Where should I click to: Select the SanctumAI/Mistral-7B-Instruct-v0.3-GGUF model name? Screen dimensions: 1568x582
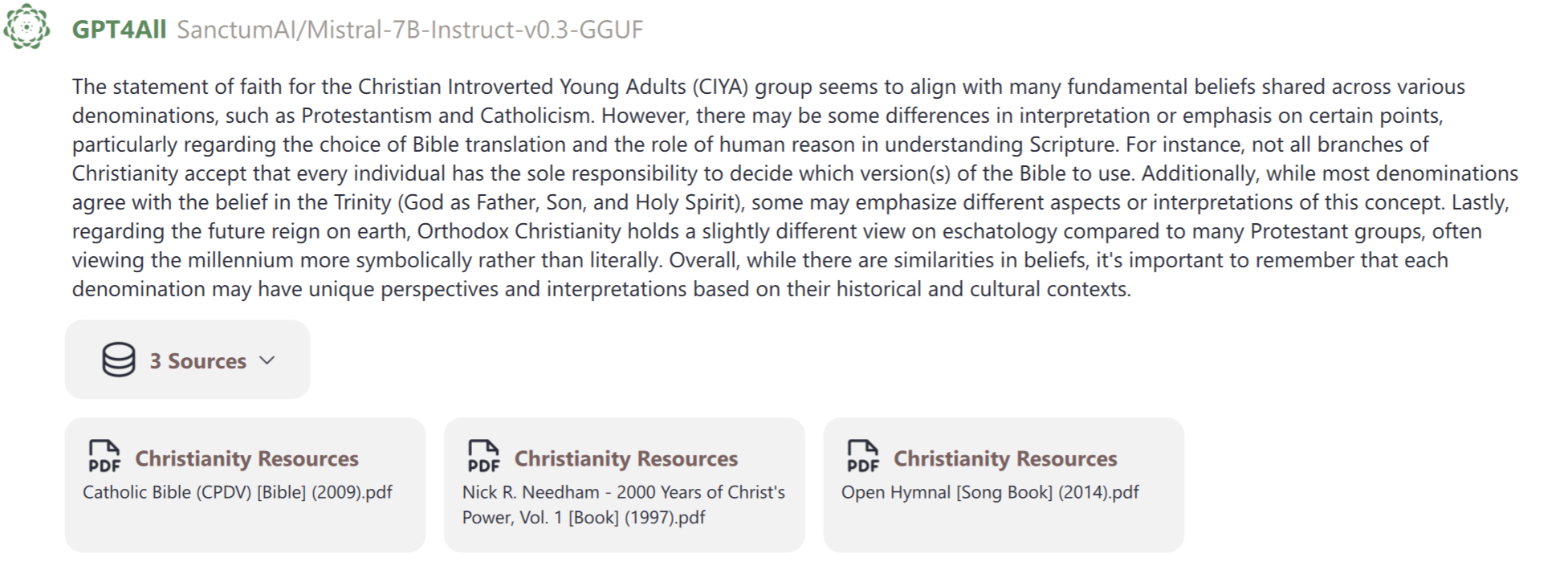pyautogui.click(x=409, y=30)
